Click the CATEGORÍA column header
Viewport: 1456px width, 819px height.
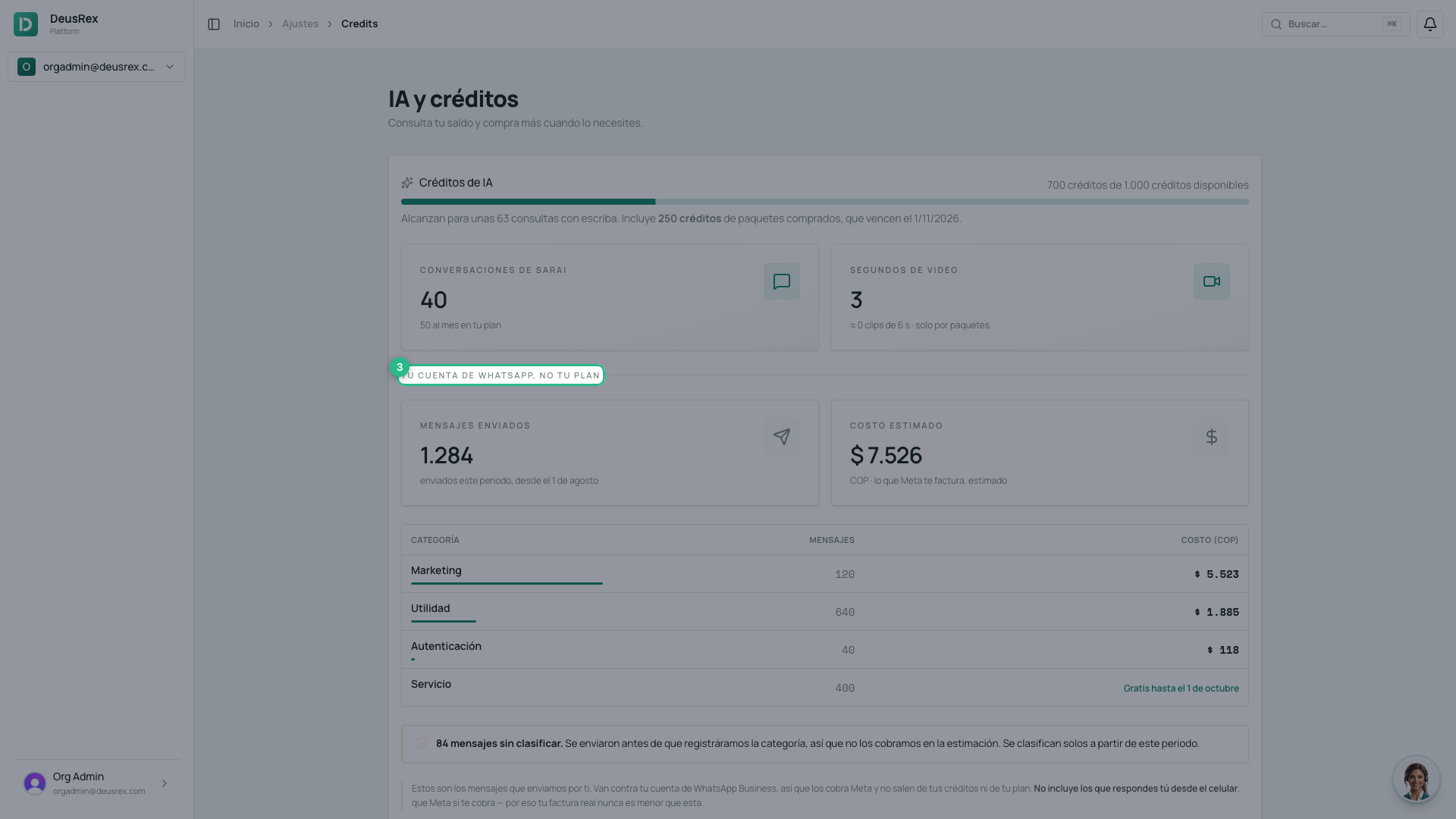pos(435,540)
